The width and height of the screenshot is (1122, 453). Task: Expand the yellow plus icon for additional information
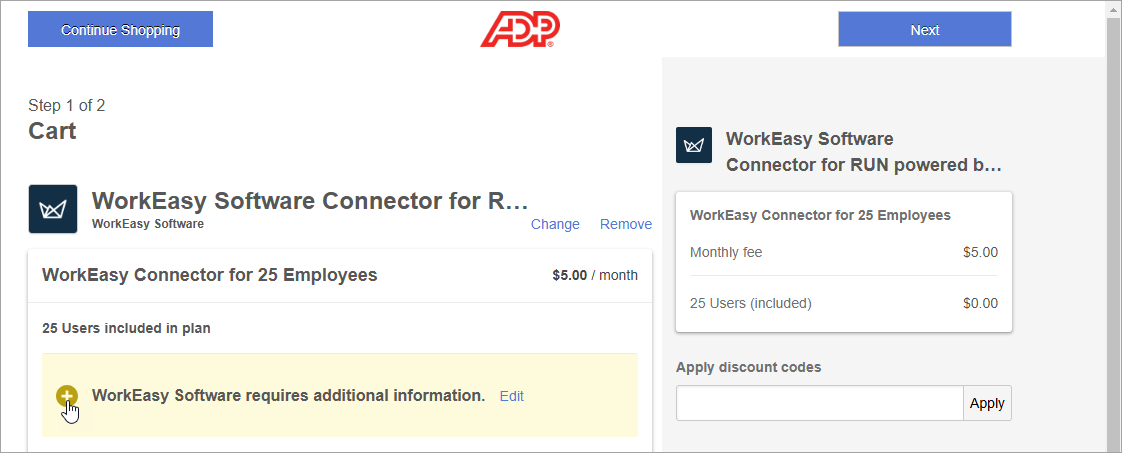point(67,395)
